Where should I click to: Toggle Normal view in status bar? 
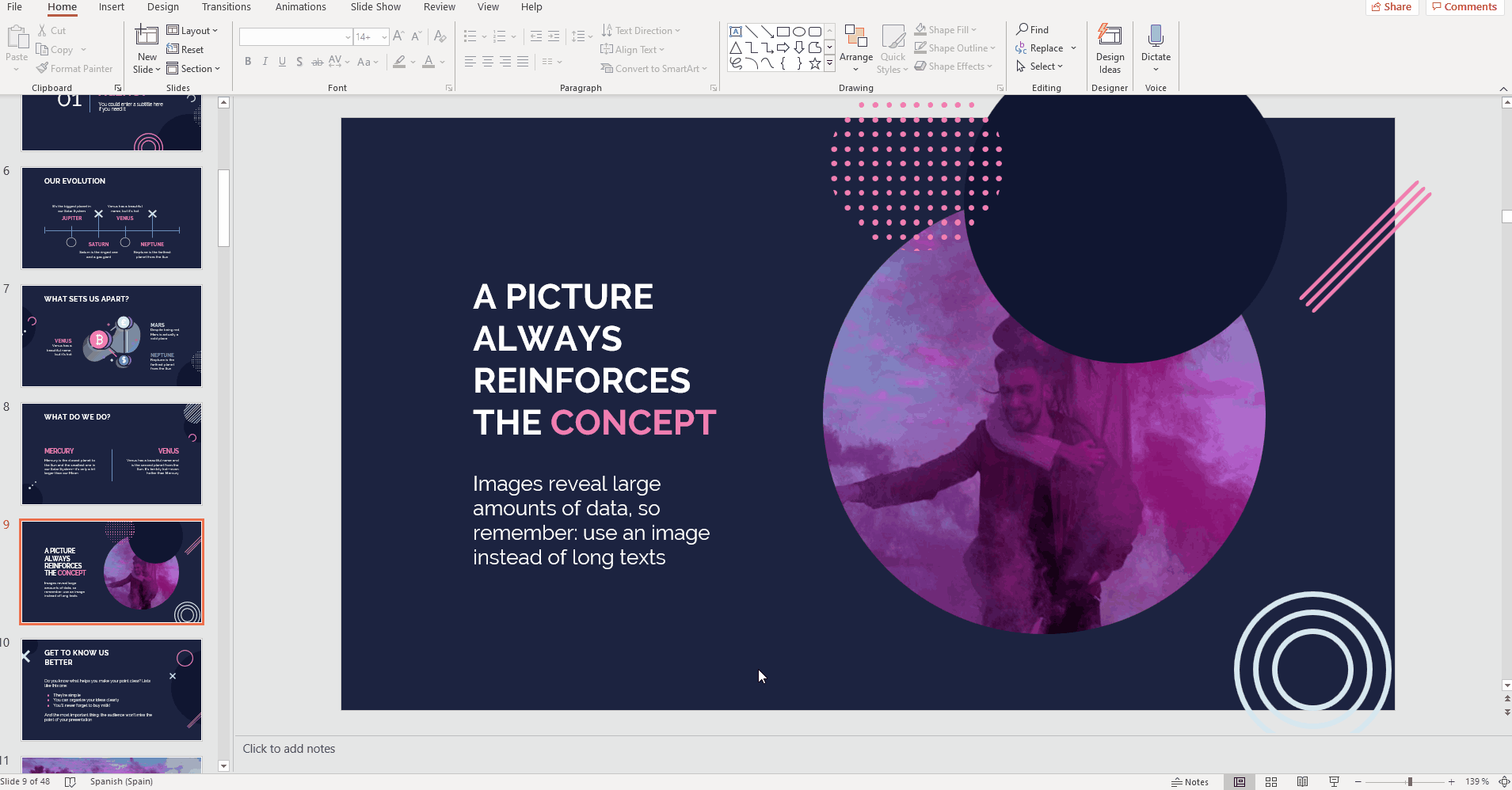[x=1240, y=782]
